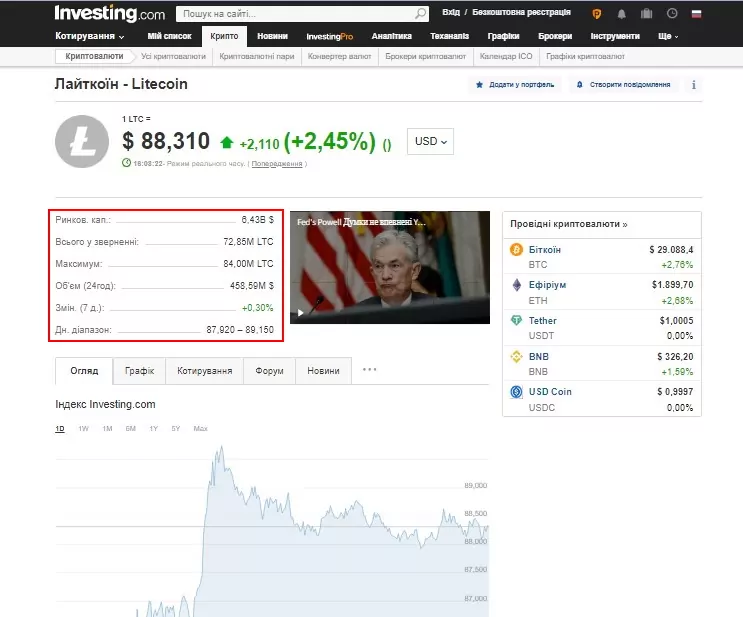Open the Біткоїн link
Image resolution: width=743 pixels, height=617 pixels.
point(544,250)
